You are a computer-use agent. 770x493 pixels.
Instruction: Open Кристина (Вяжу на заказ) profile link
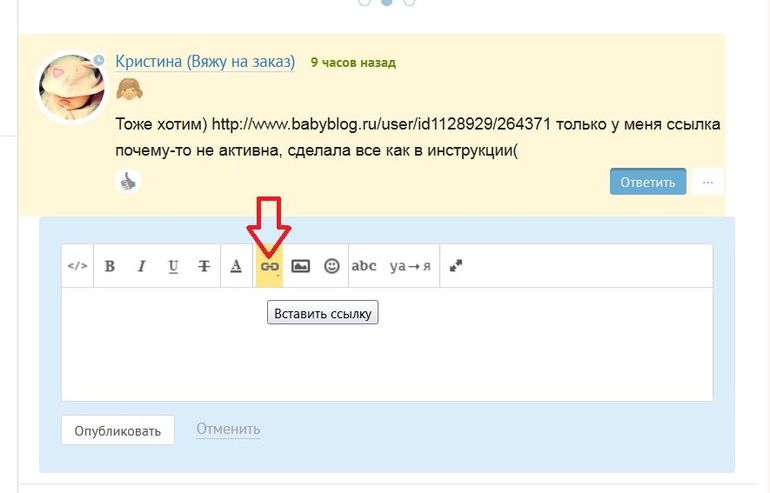click(205, 62)
